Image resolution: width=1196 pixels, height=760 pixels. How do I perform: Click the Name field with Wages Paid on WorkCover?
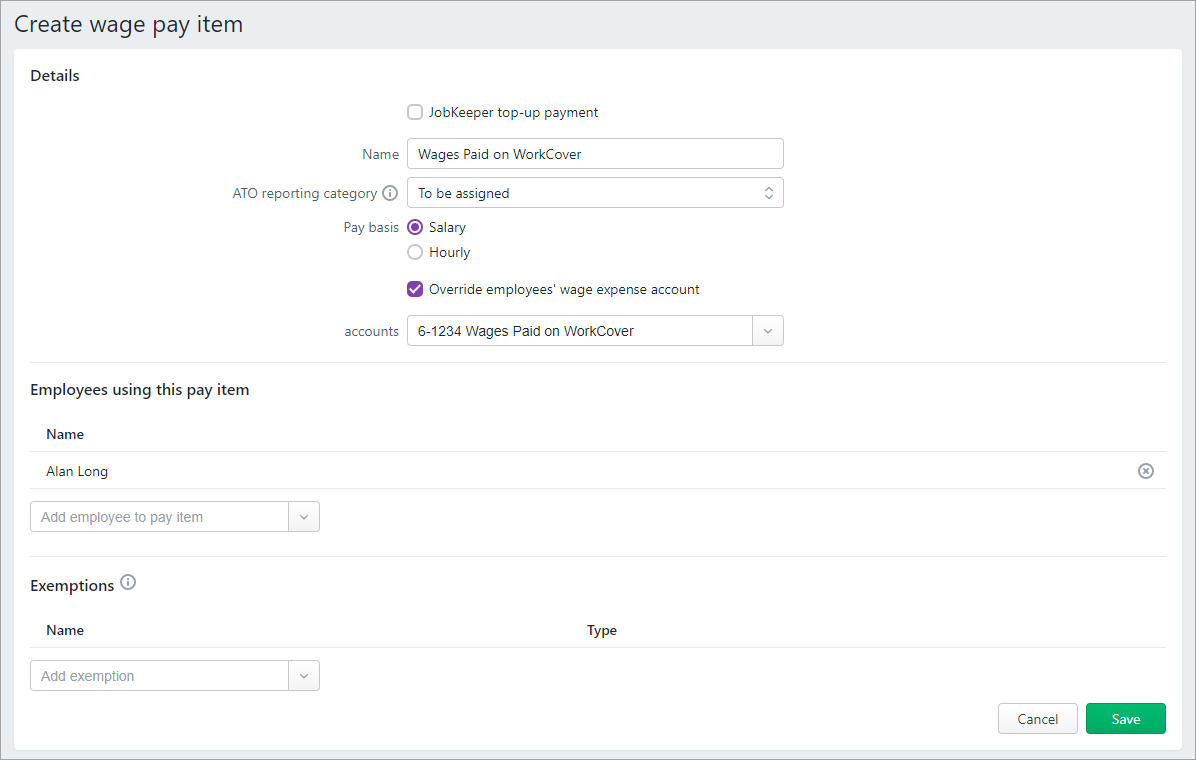595,154
